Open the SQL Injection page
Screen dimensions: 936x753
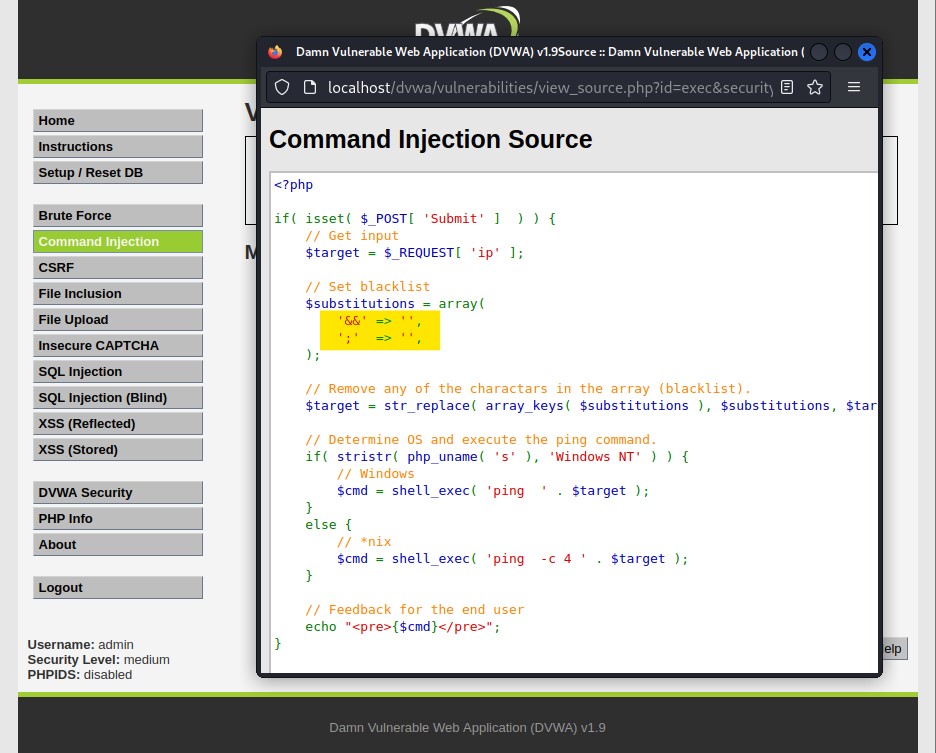point(118,371)
